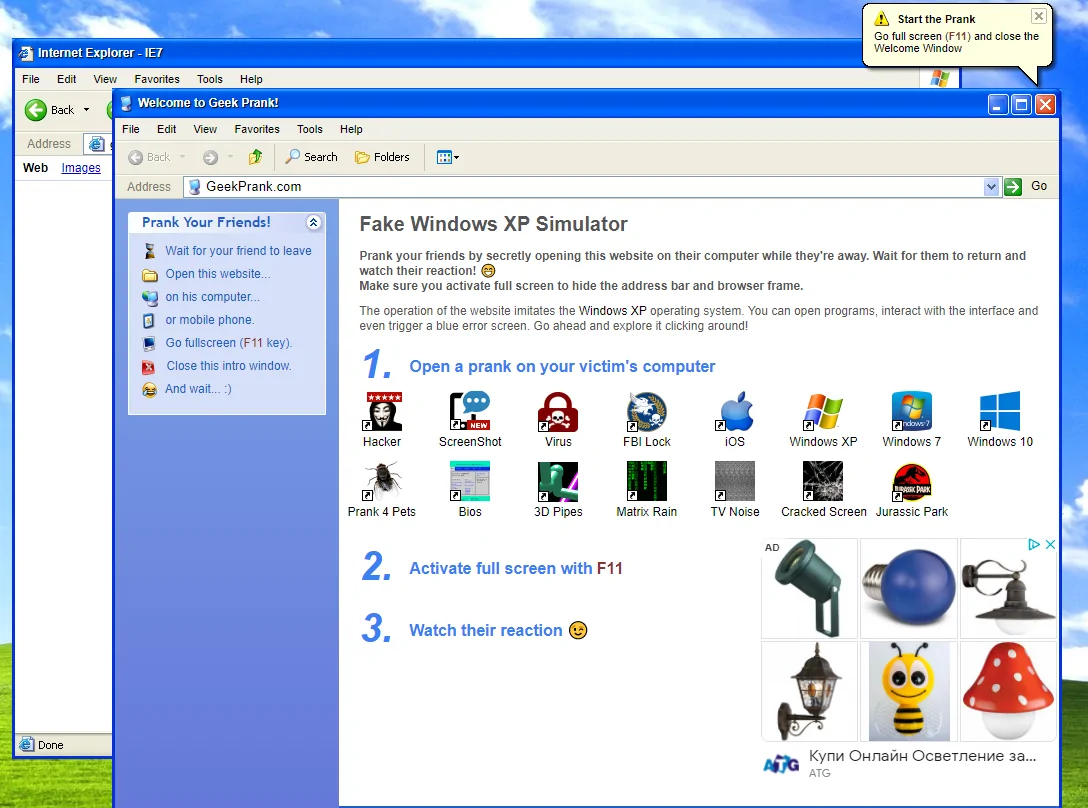Open Help menu in Geek Prank window

point(351,129)
